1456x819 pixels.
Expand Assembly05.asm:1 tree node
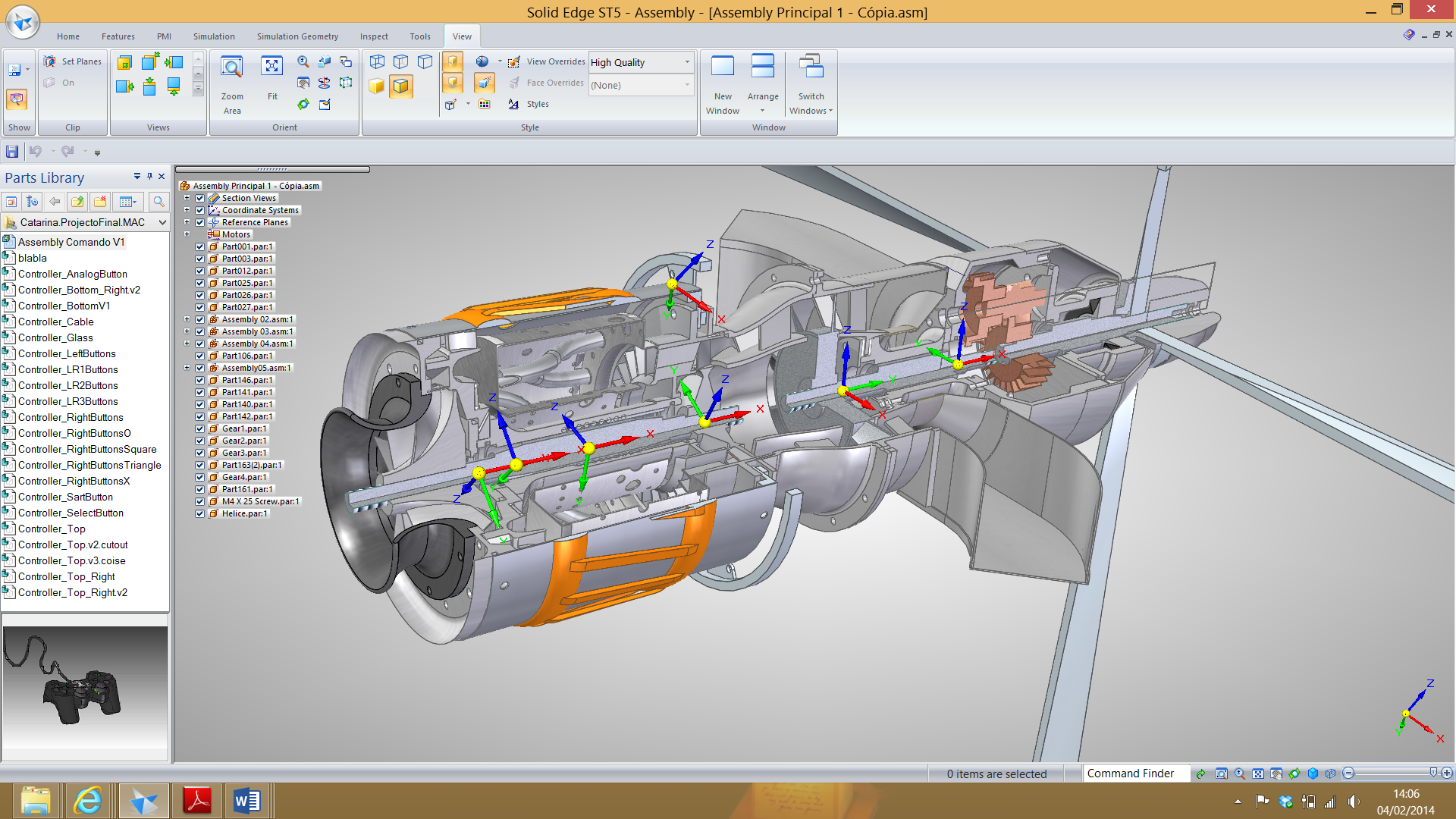187,368
